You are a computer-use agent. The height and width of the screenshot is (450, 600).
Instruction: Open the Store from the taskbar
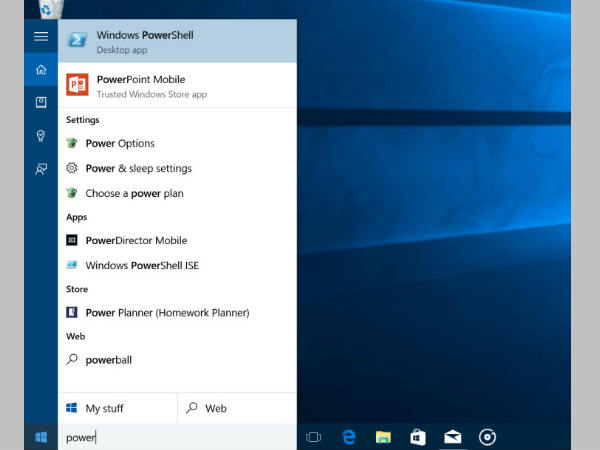click(418, 437)
